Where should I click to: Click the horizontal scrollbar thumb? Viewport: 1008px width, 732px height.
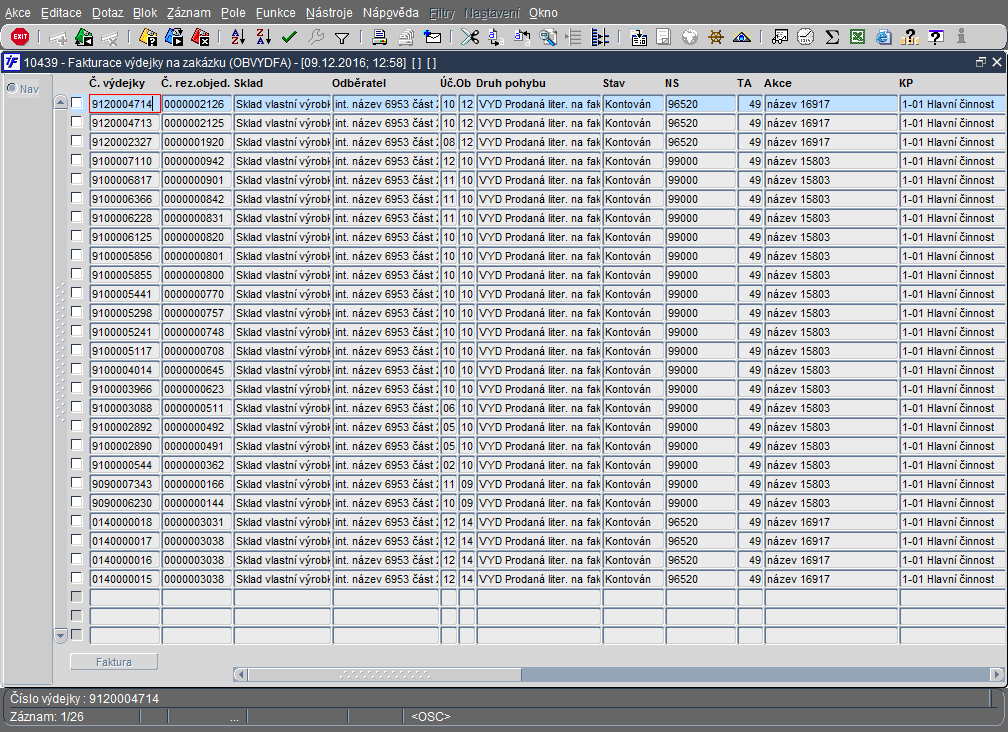[x=384, y=674]
